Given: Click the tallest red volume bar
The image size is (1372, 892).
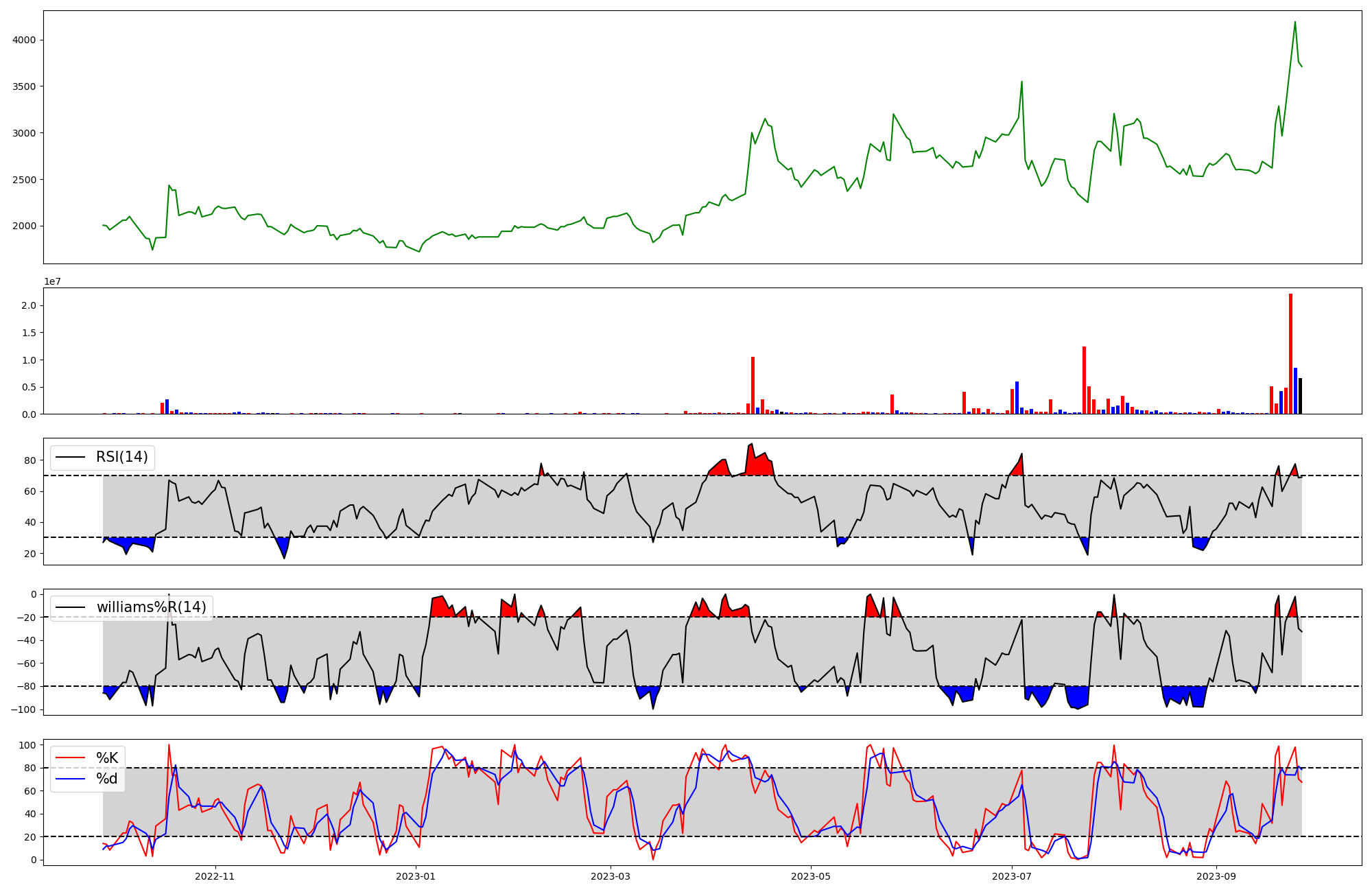Looking at the screenshot, I should (x=1290, y=353).
